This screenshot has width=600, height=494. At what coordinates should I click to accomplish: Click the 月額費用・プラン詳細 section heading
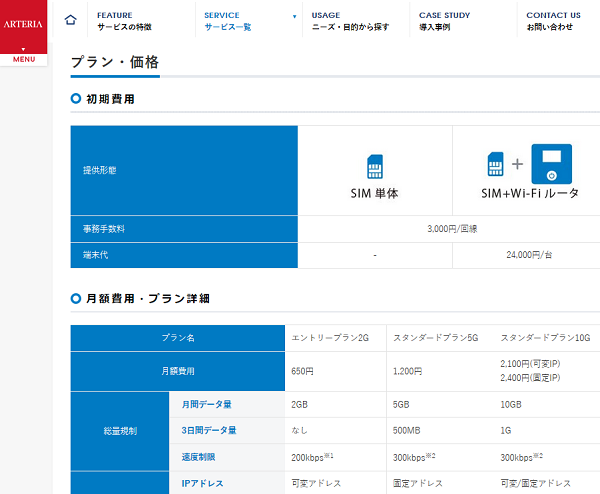pos(148,298)
